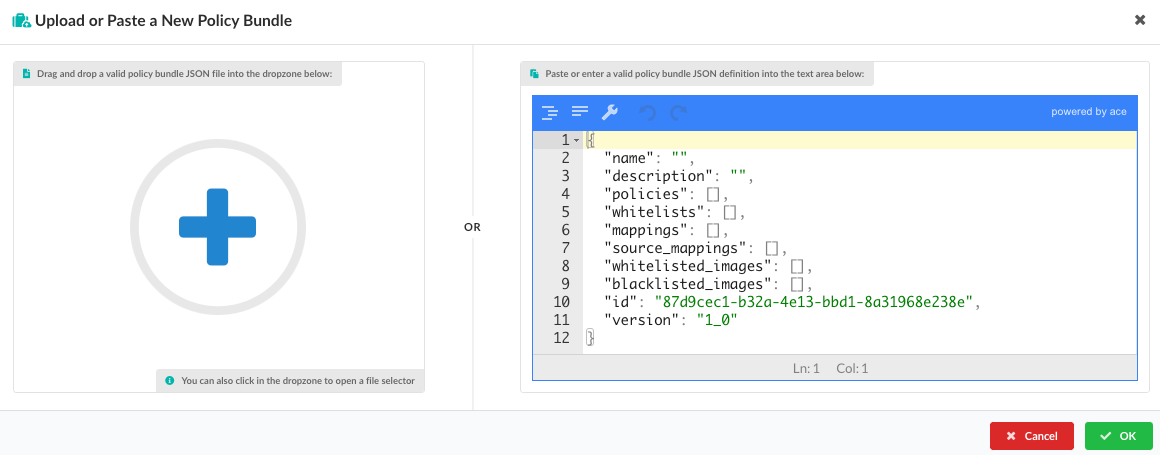Click the large blue plus upload icon
This screenshot has width=1160, height=455.
pyautogui.click(x=218, y=227)
